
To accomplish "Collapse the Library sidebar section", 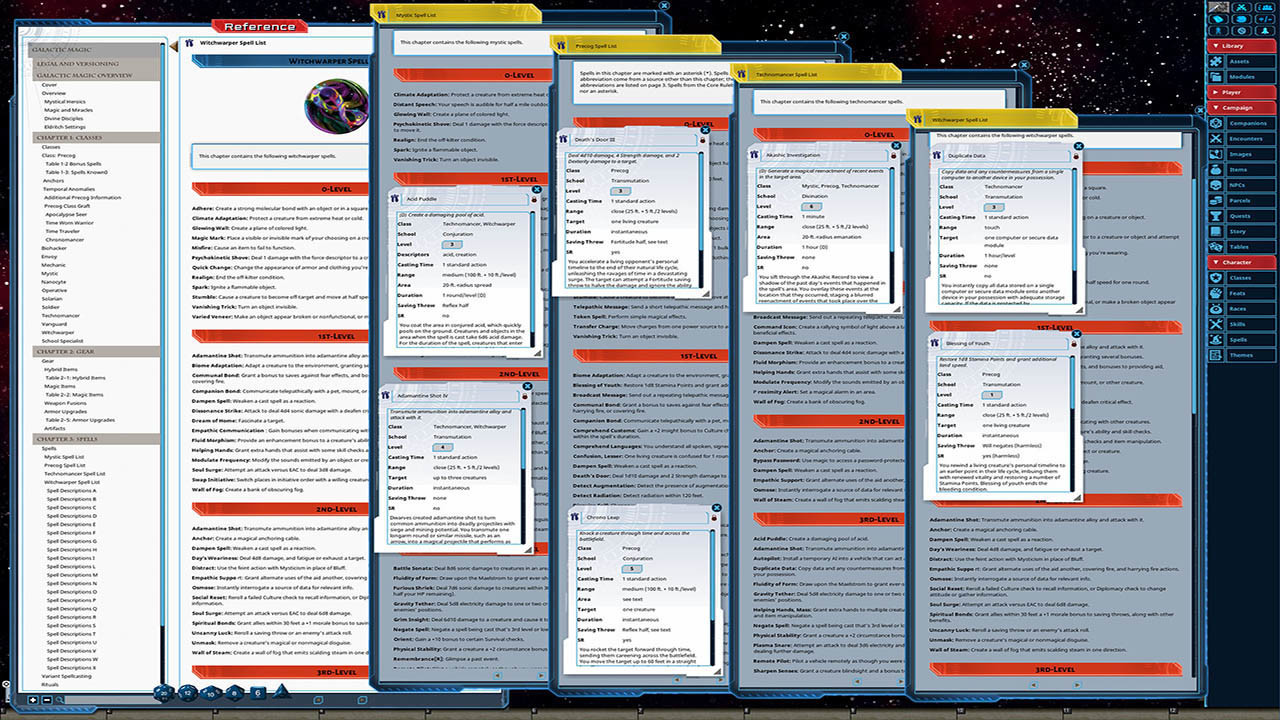I will [1232, 45].
